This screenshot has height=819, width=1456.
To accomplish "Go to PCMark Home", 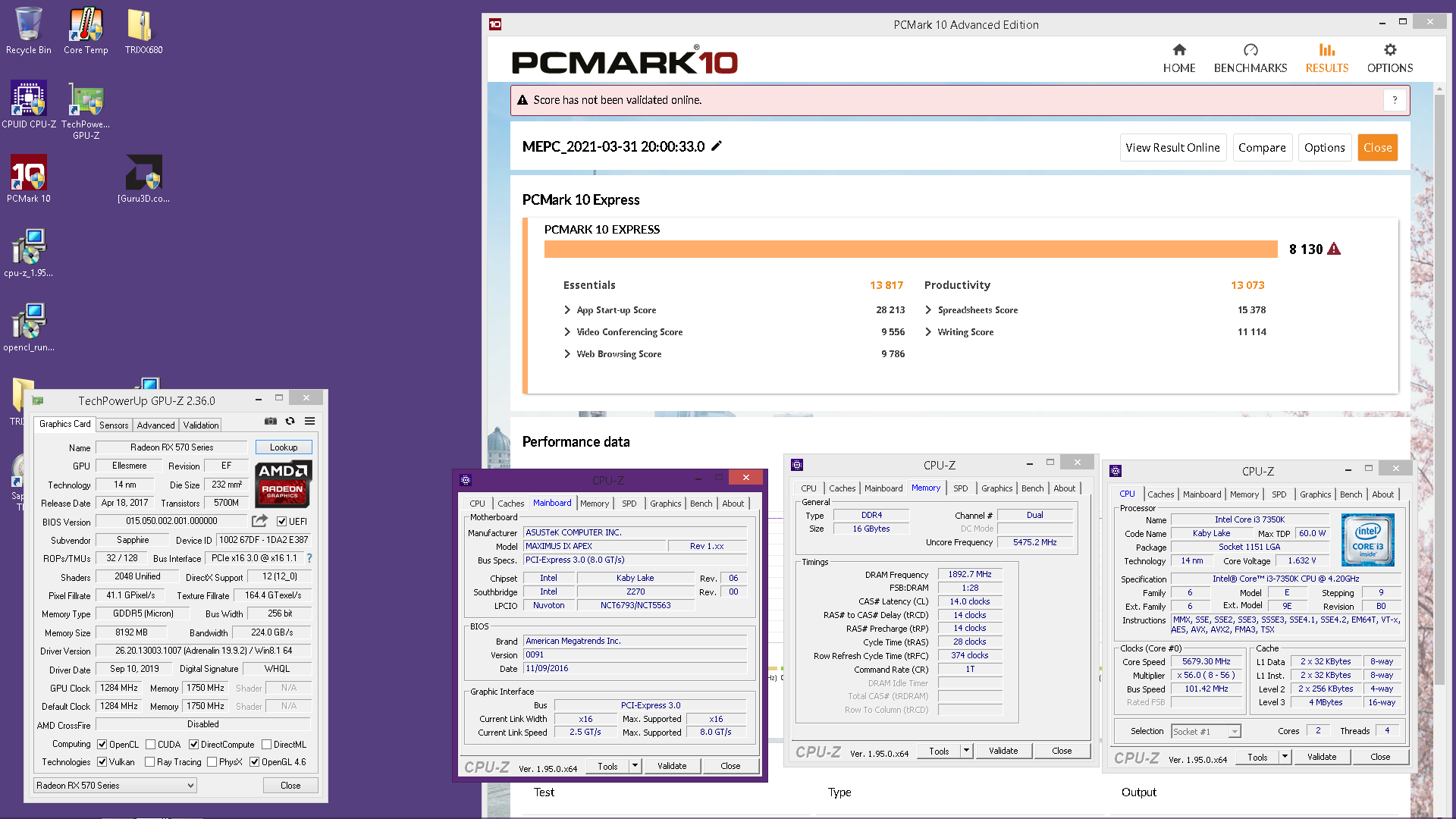I will pos(1179,58).
